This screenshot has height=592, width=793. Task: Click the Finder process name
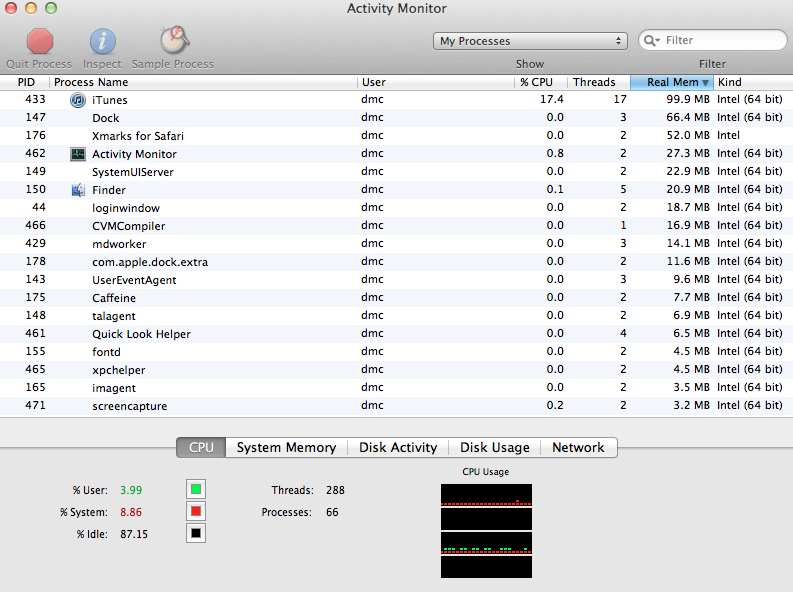click(x=109, y=190)
